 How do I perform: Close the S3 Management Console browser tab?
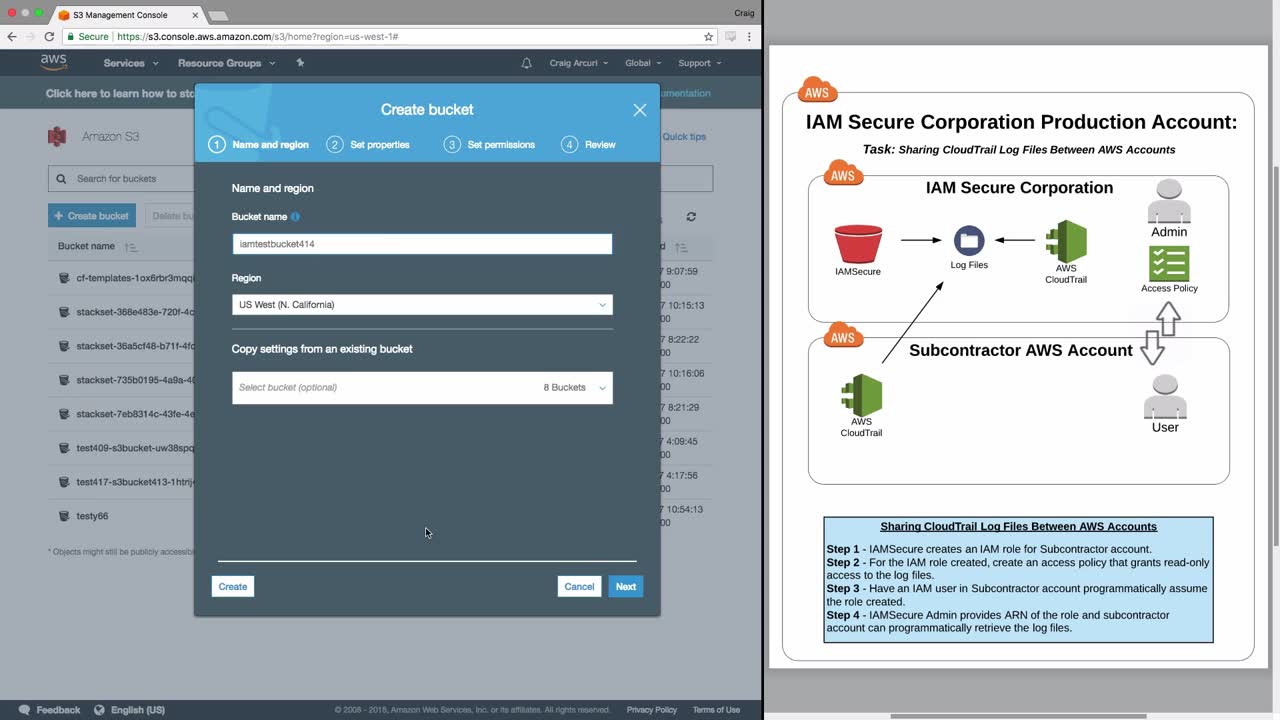(195, 15)
